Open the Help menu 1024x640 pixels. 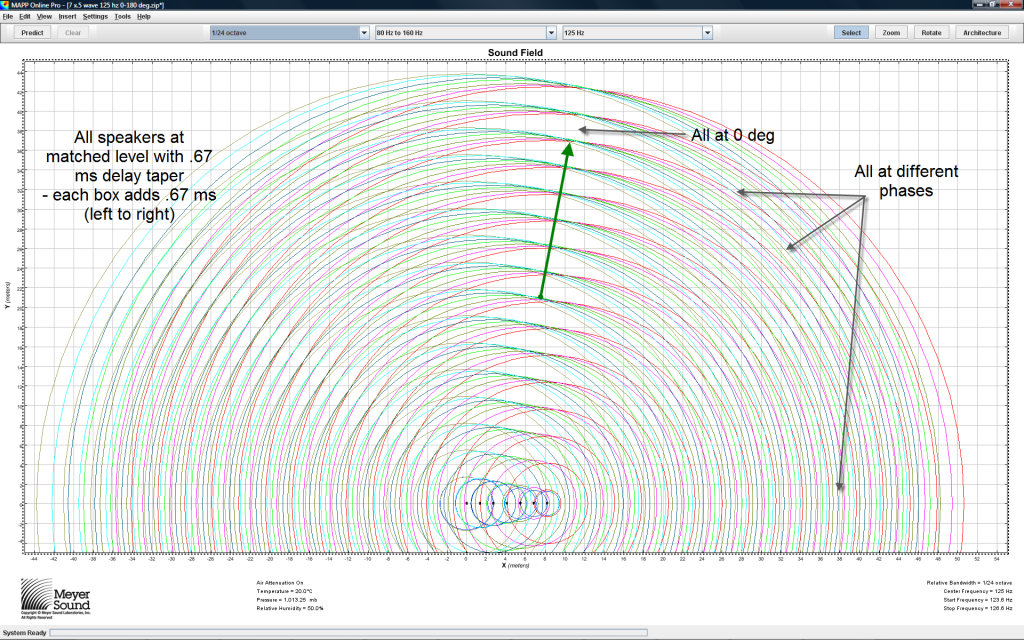click(x=144, y=16)
